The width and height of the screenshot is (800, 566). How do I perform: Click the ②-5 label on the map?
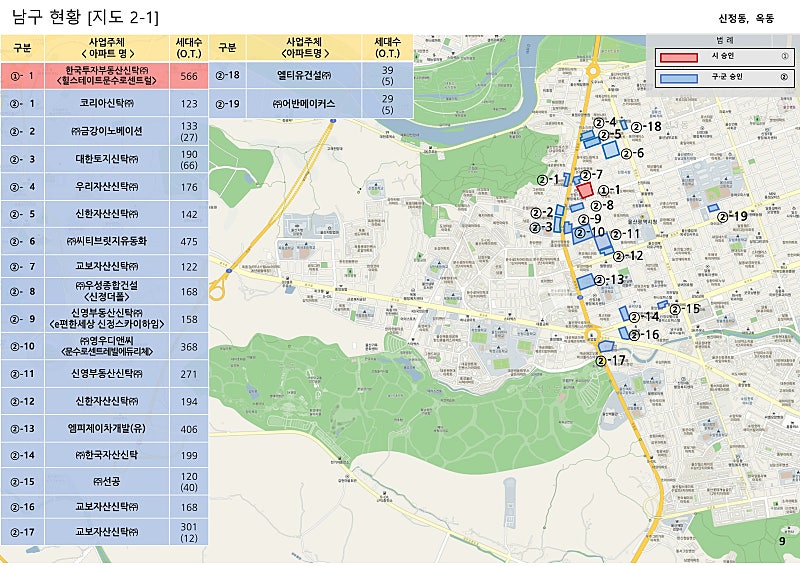pyautogui.click(x=610, y=134)
